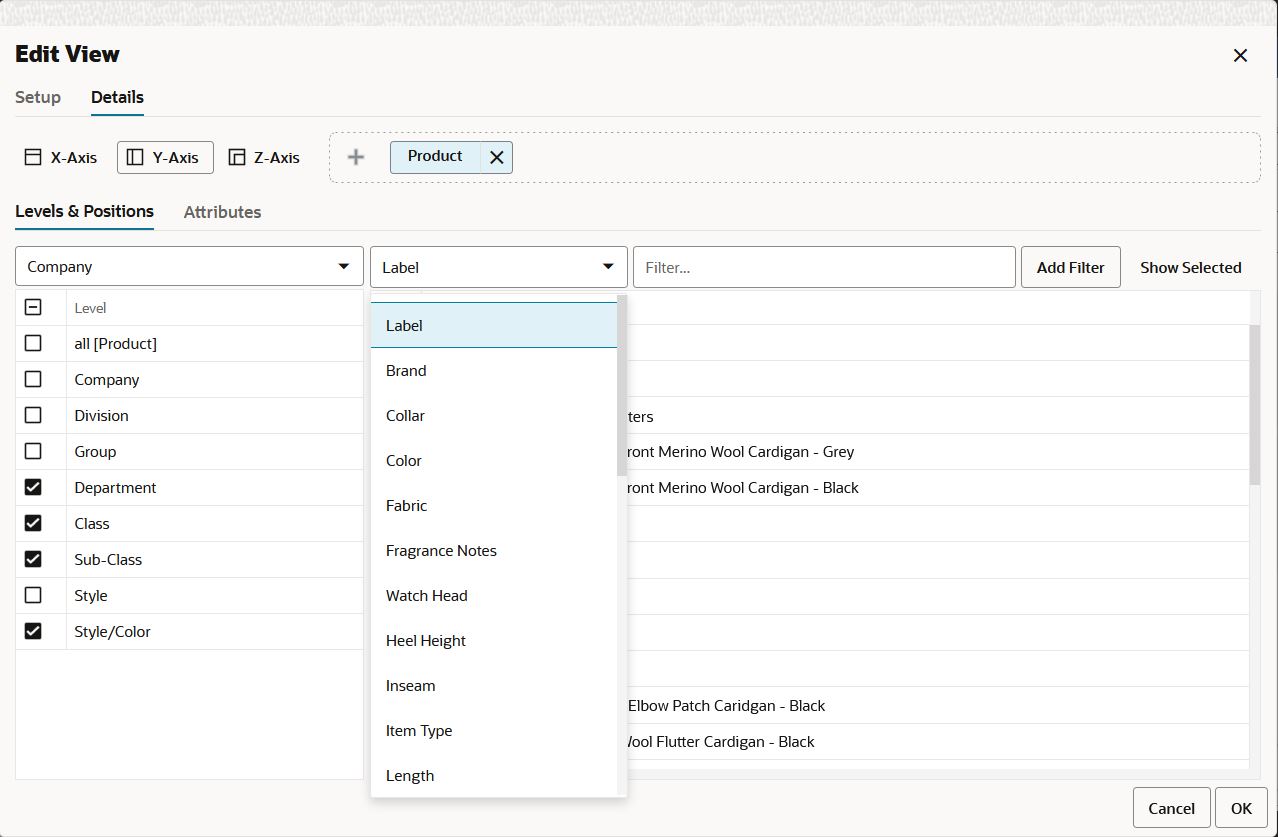1278x837 pixels.
Task: Close the Edit View dialog
Action: (1240, 55)
